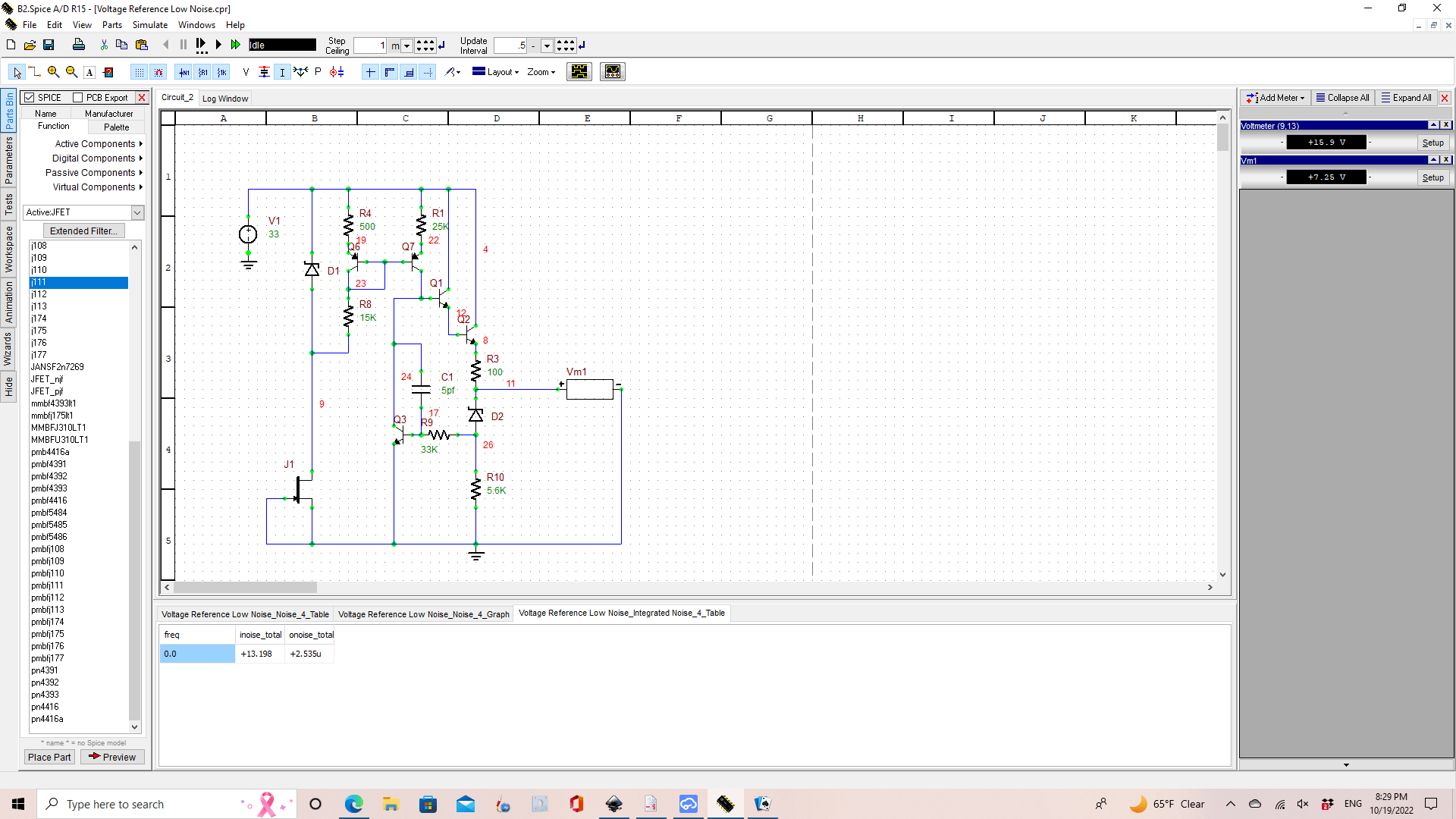Switch to Noise_Noise_4_Table results tab

pyautogui.click(x=245, y=614)
